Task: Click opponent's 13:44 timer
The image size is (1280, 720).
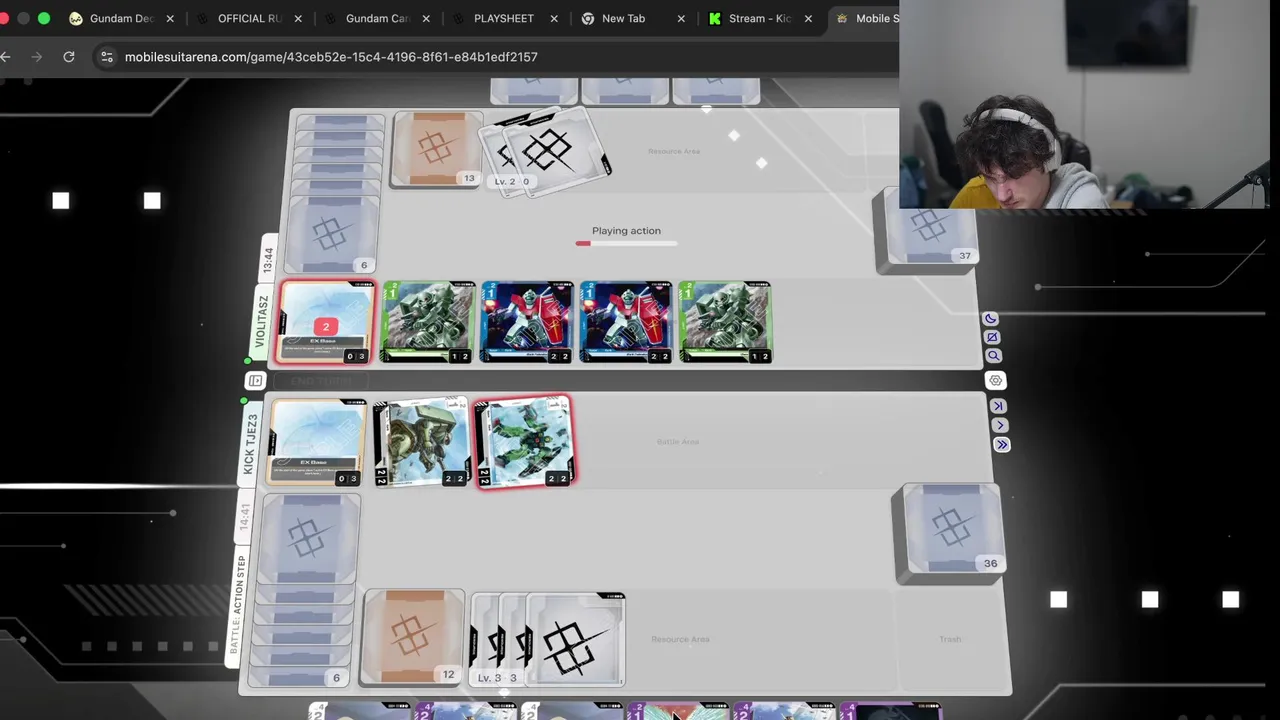Action: (267, 262)
